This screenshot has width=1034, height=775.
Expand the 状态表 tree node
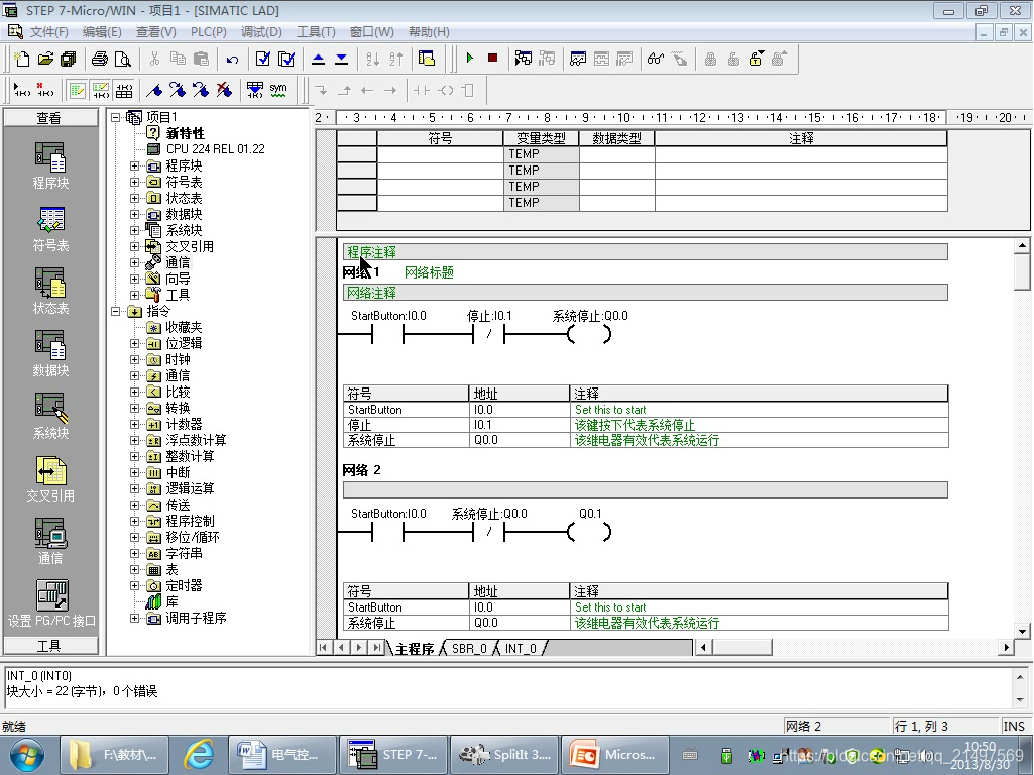coord(135,198)
